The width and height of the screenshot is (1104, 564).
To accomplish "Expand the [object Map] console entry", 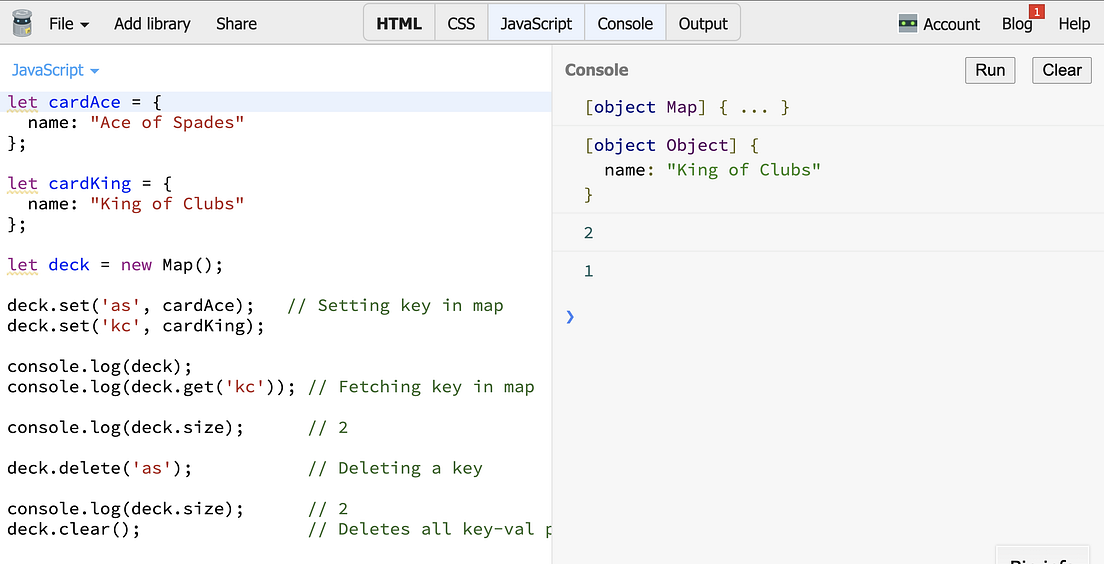I will pos(686,107).
